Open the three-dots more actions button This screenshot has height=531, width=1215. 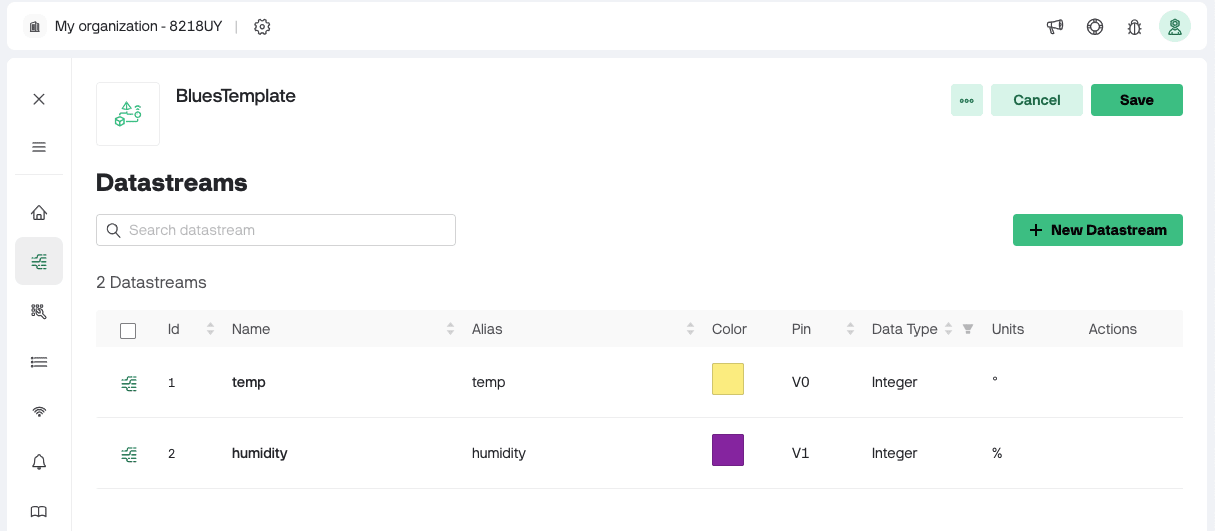(x=967, y=100)
